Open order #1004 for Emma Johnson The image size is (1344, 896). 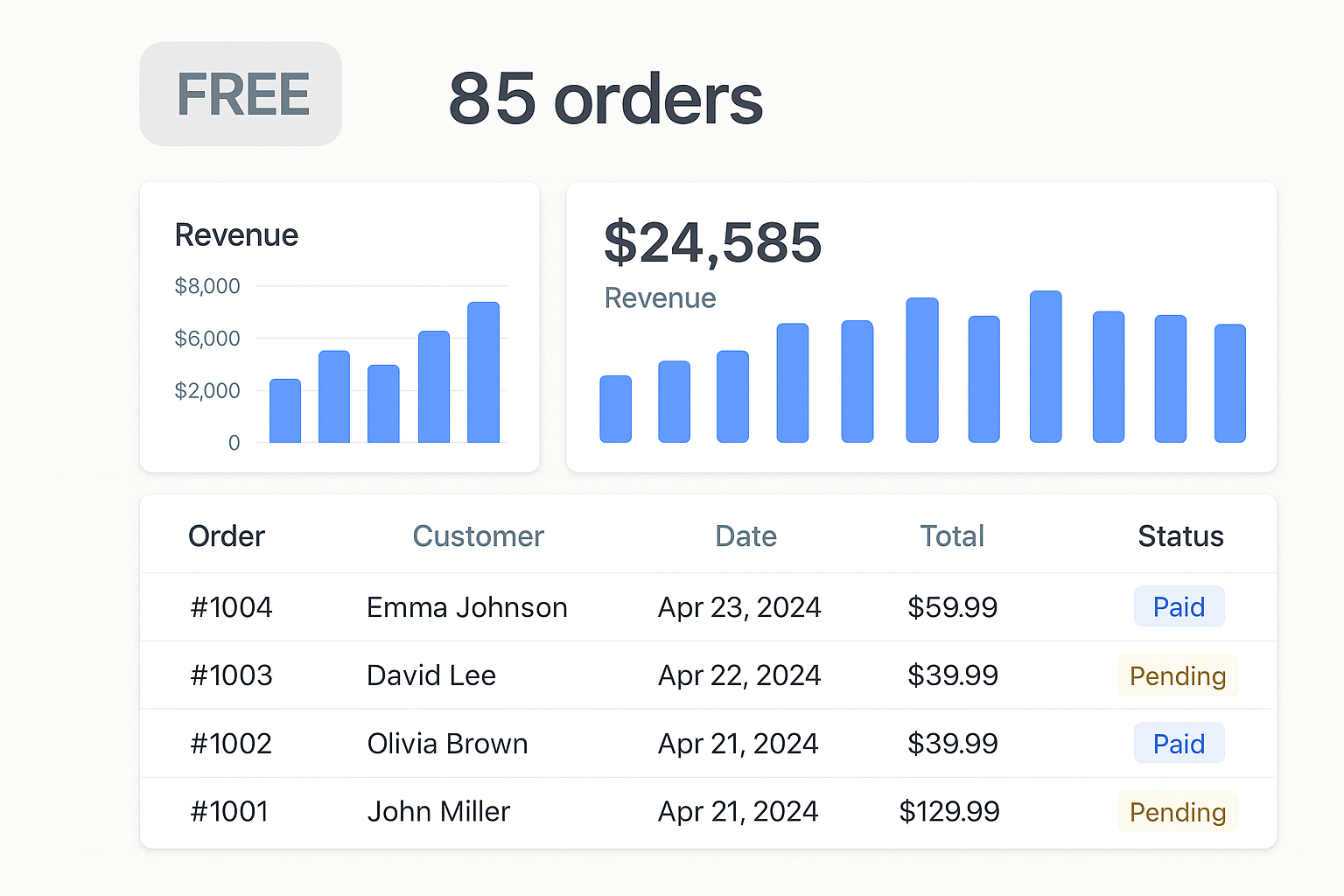230,606
